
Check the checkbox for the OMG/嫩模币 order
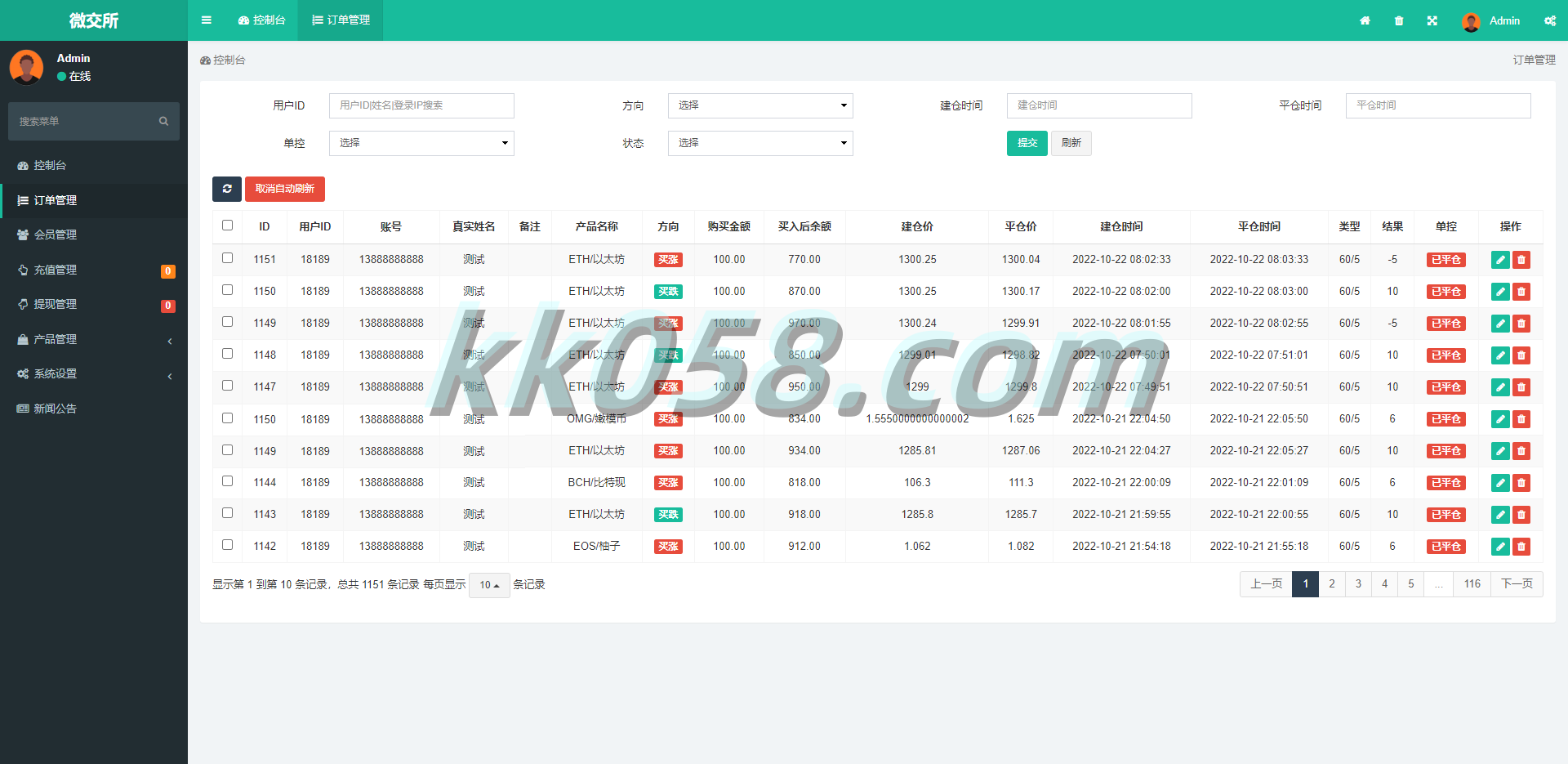[x=228, y=418]
